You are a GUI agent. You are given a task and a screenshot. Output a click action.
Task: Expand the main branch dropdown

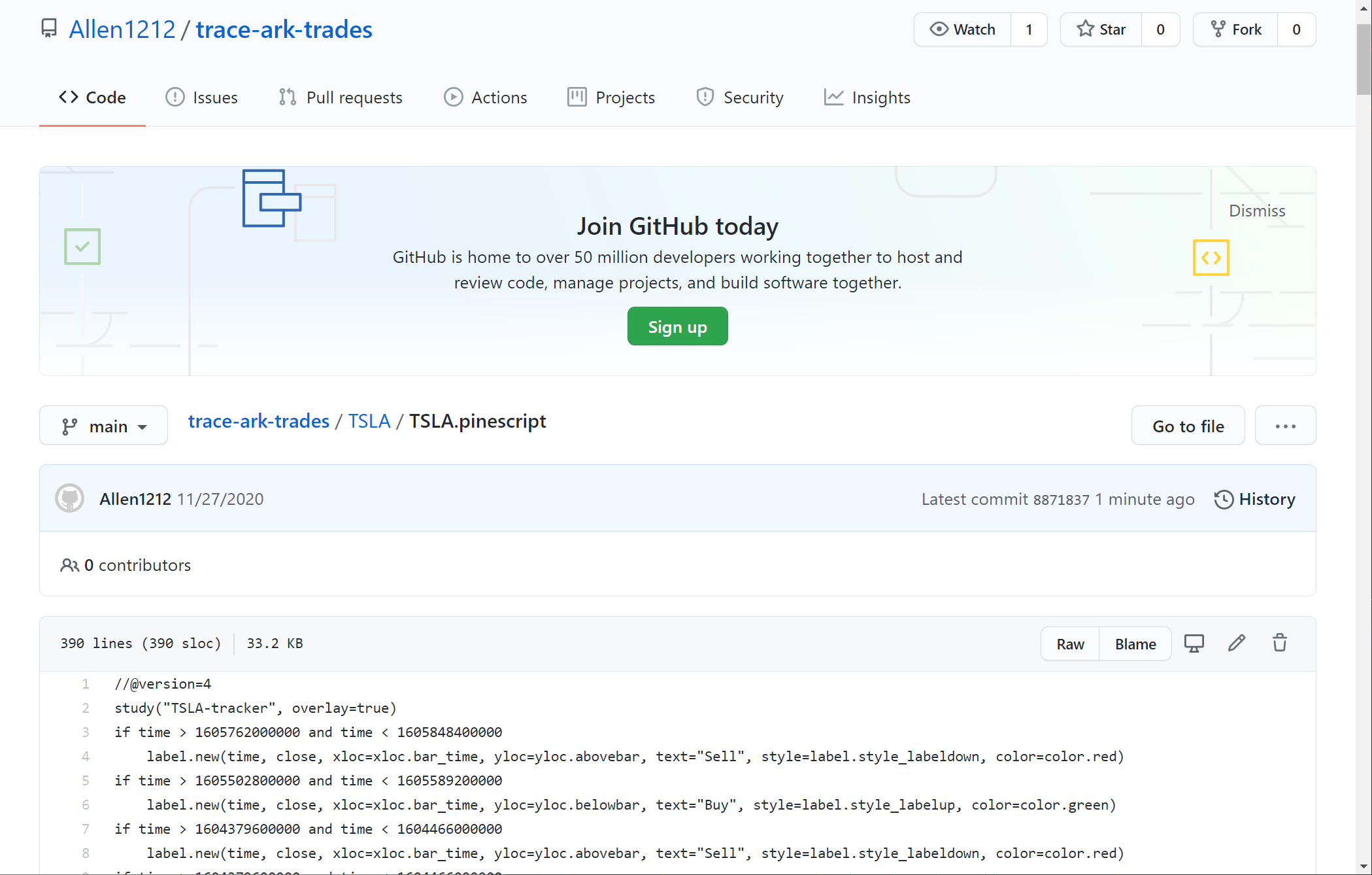[103, 426]
